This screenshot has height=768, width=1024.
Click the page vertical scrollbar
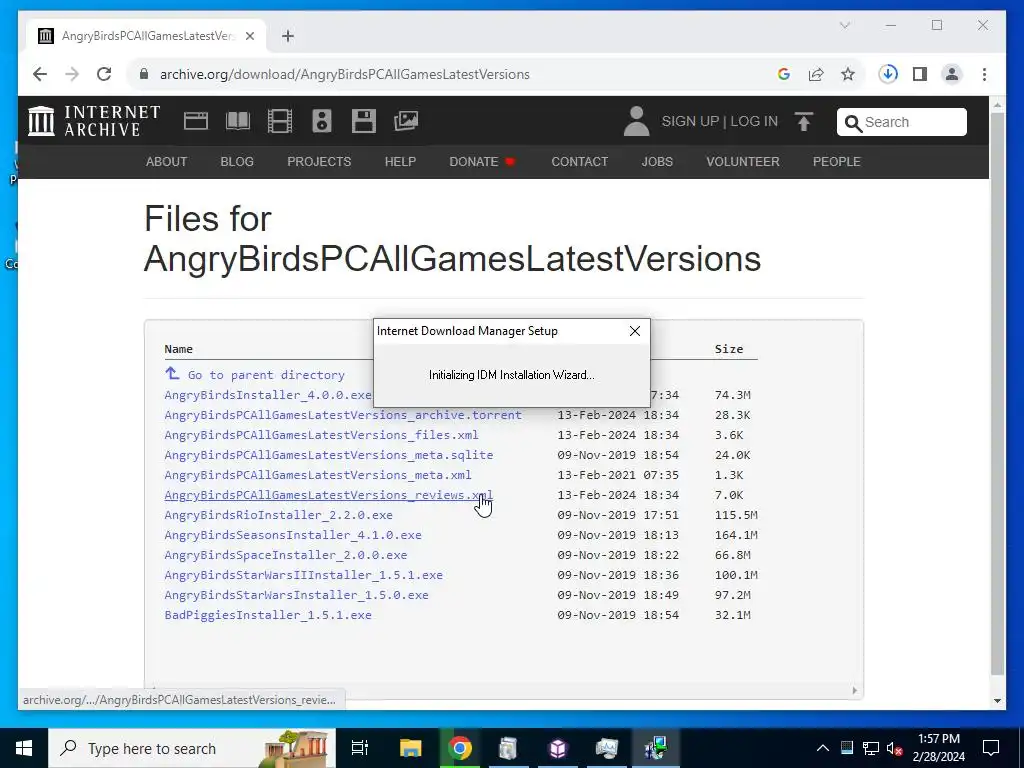point(997,394)
